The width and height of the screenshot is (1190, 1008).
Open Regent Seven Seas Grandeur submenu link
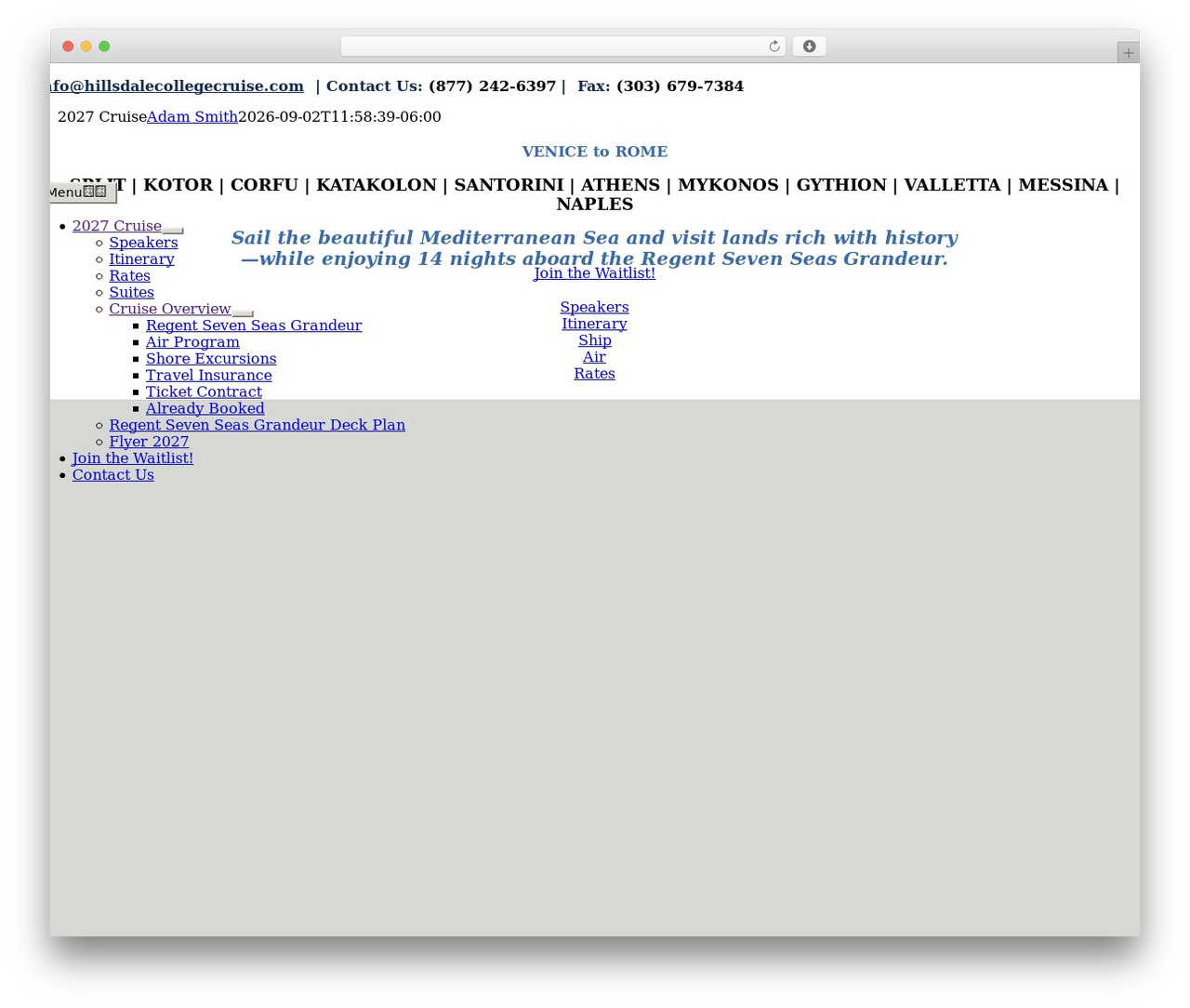254,325
